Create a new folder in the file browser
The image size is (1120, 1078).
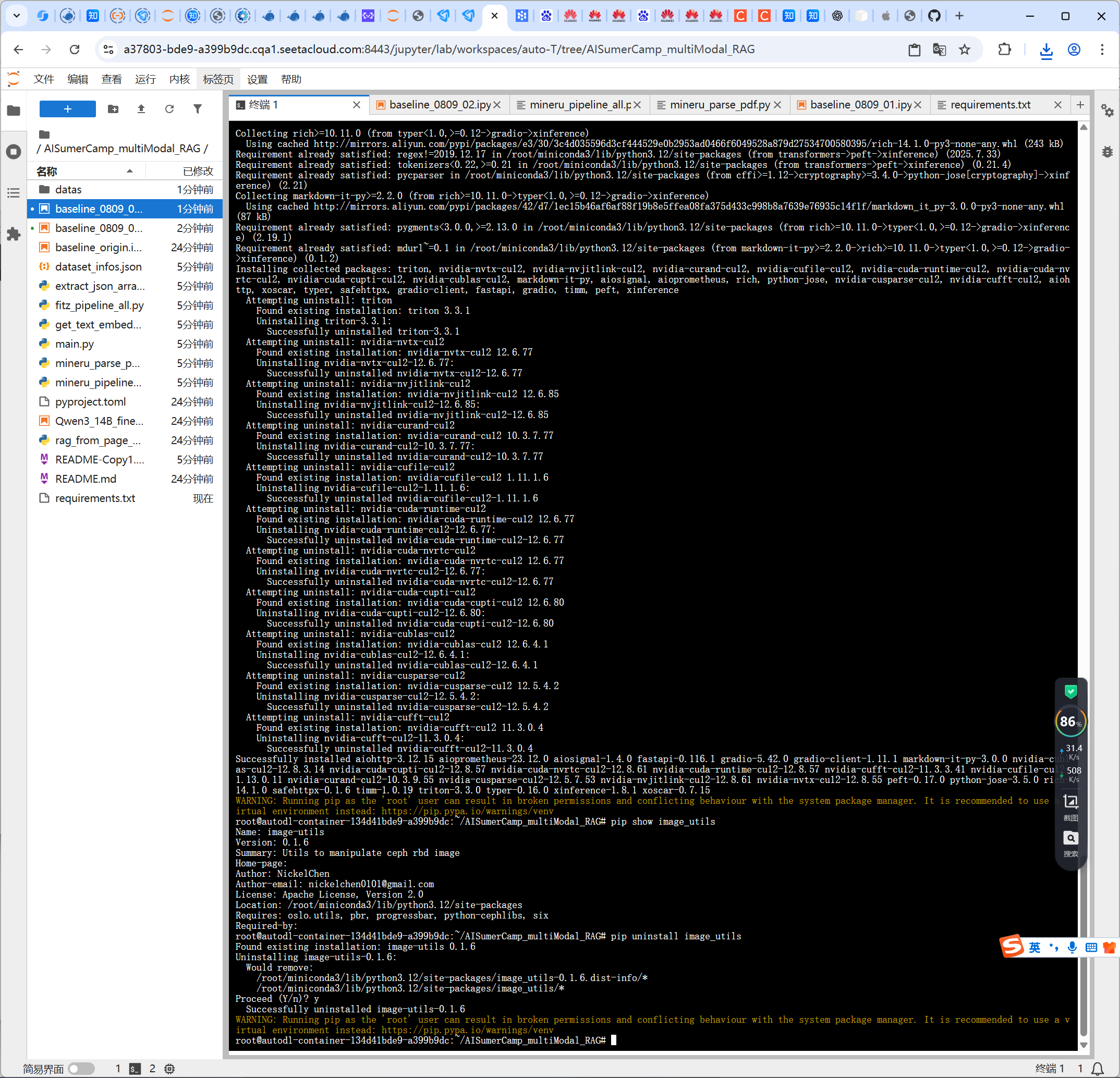(113, 108)
